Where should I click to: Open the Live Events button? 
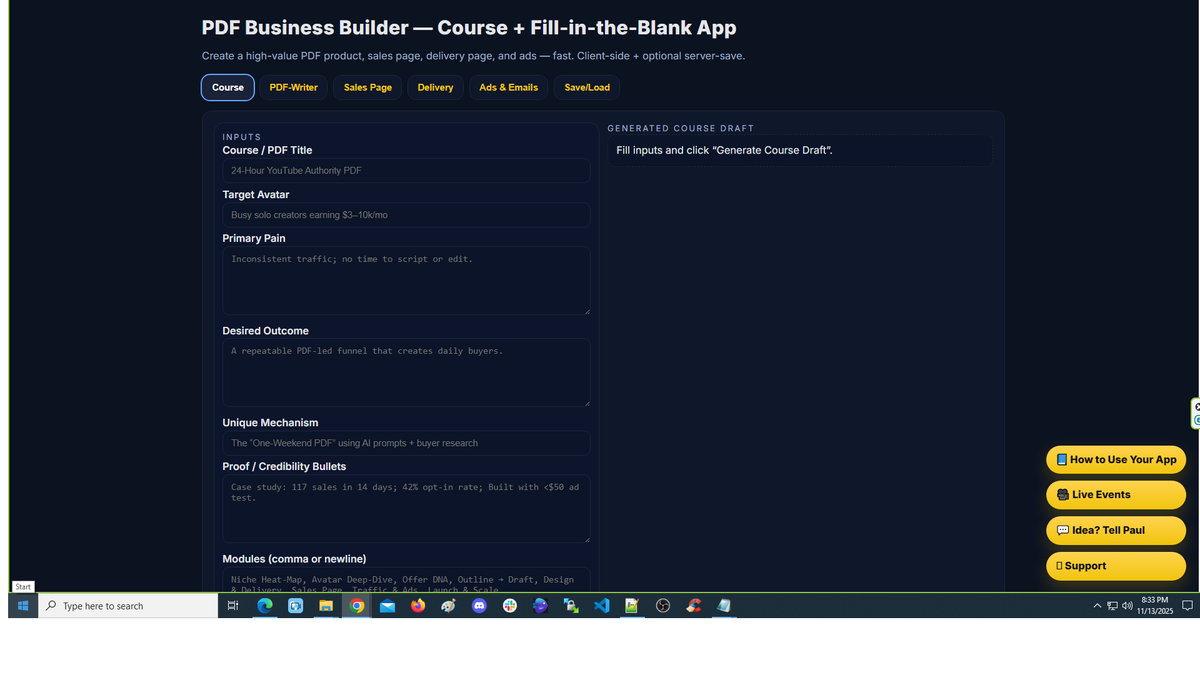[x=1116, y=495]
